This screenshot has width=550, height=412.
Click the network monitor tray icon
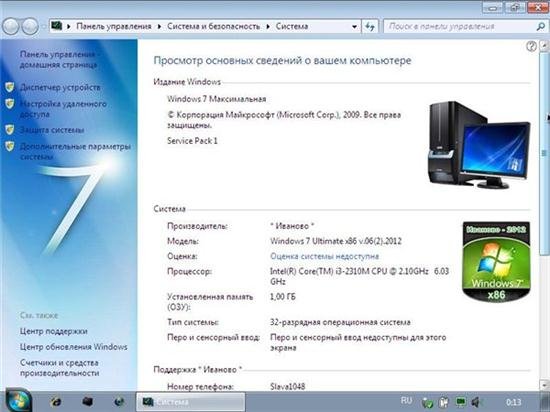tap(461, 402)
